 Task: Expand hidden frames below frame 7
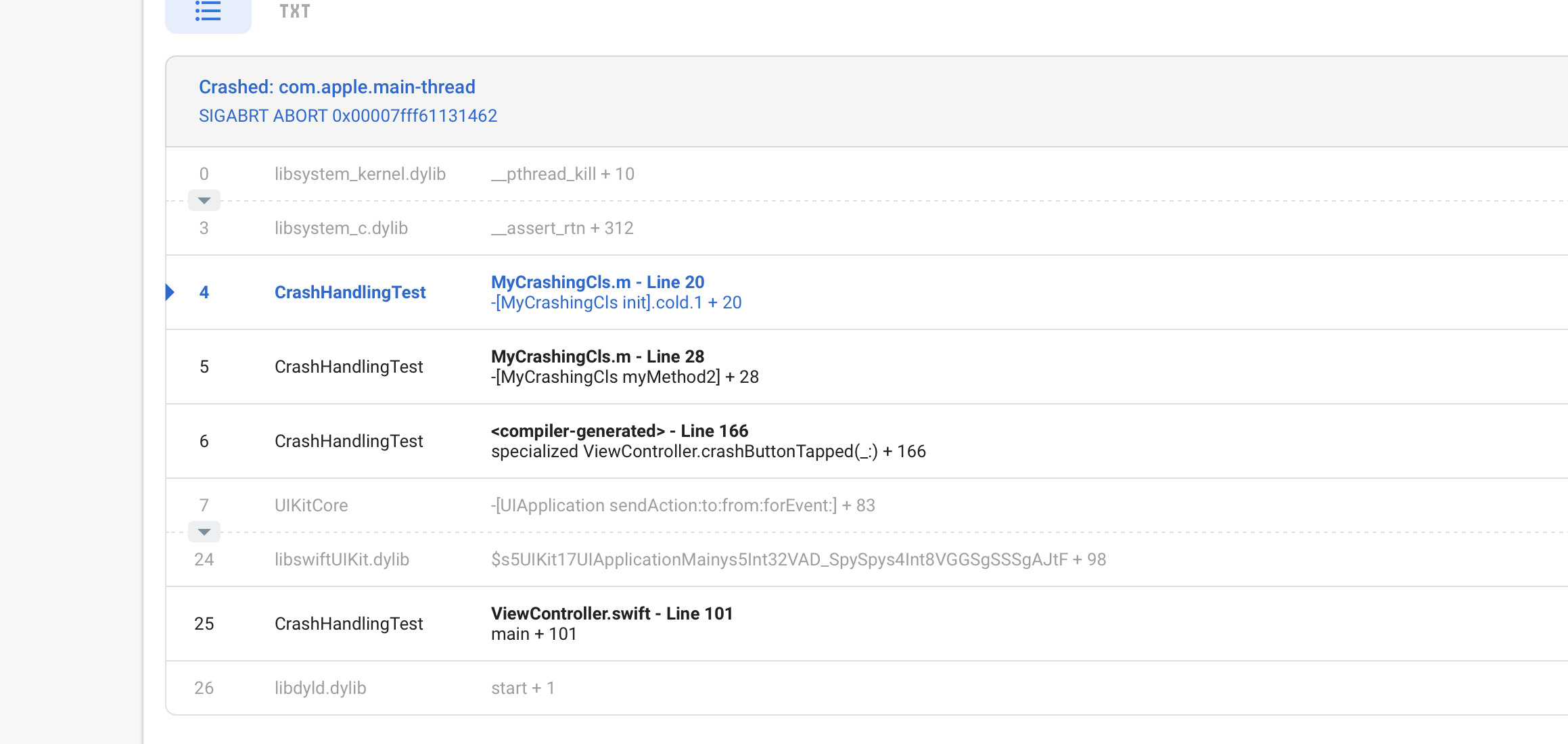[204, 532]
